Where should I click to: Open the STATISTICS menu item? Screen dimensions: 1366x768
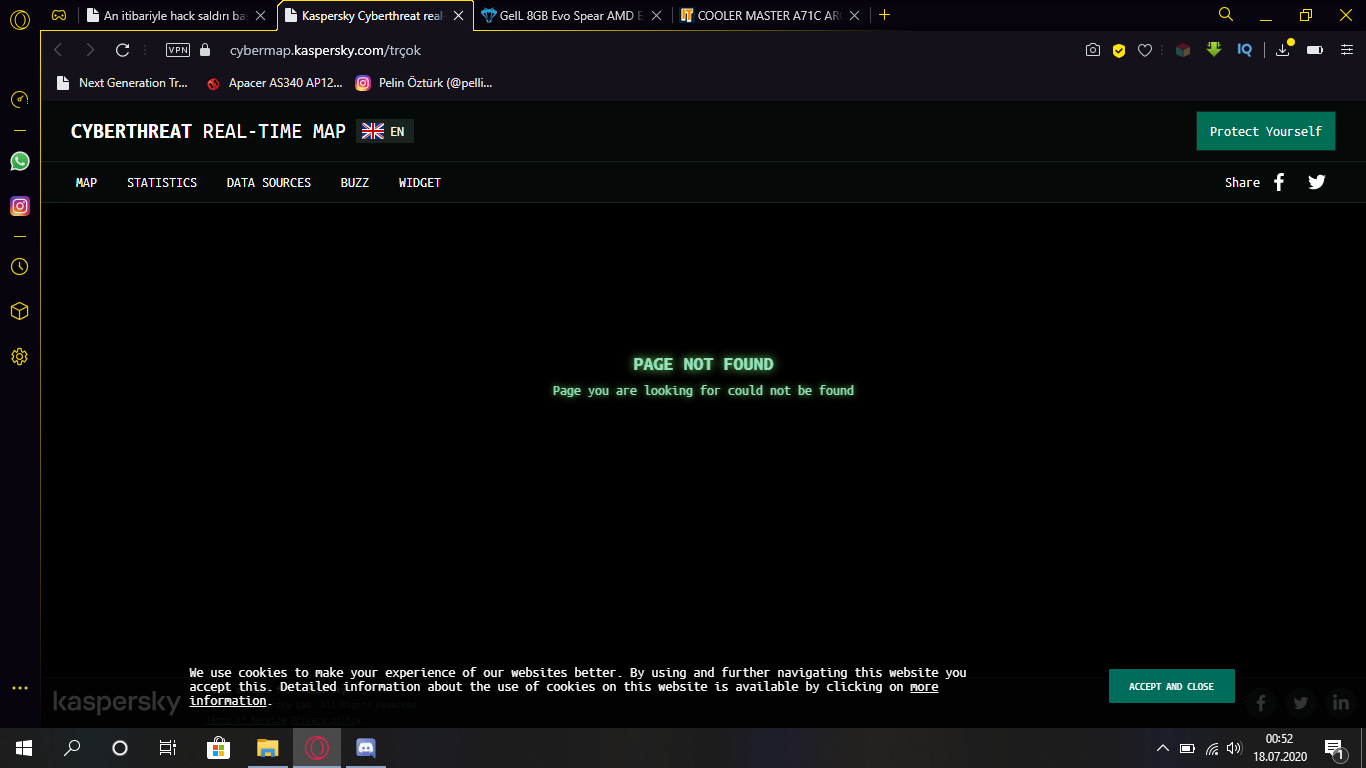click(x=162, y=183)
